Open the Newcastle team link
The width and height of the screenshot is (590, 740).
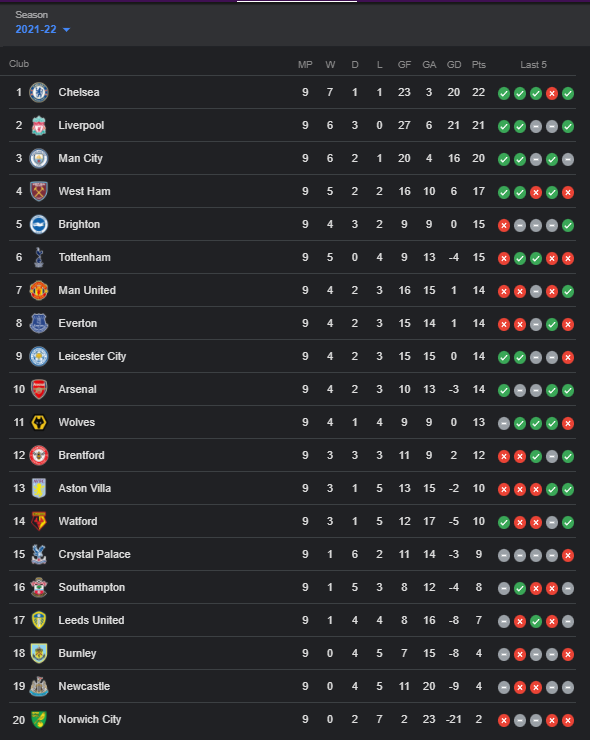click(x=84, y=686)
